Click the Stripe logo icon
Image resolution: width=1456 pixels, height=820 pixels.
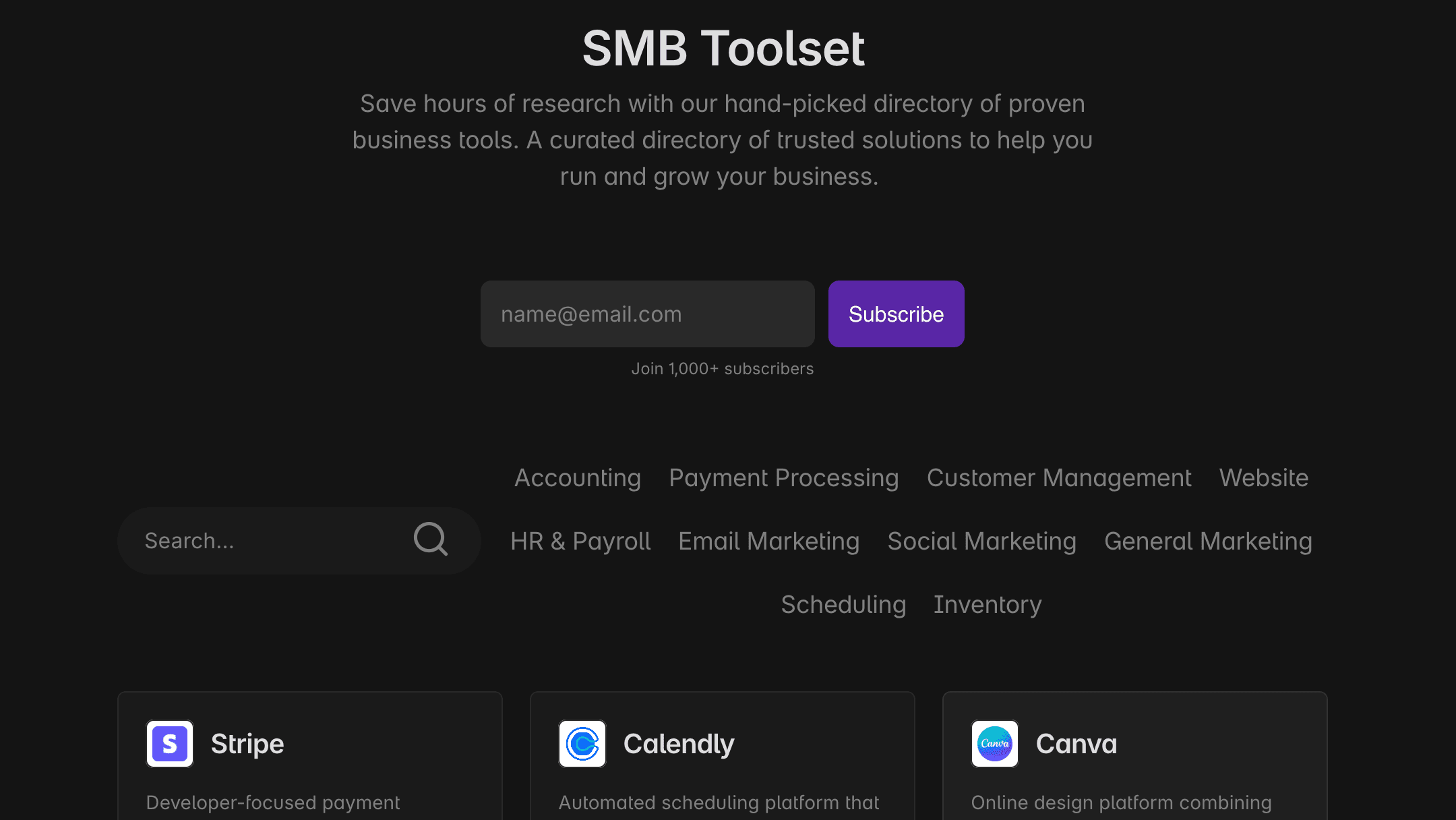(170, 744)
